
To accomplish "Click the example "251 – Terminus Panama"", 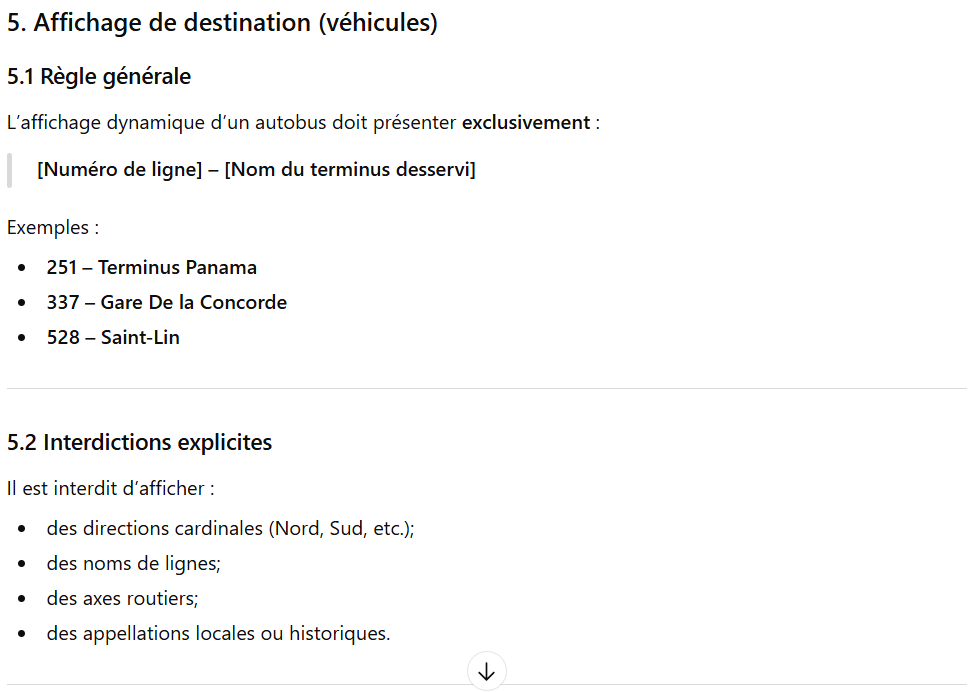I will [x=151, y=267].
